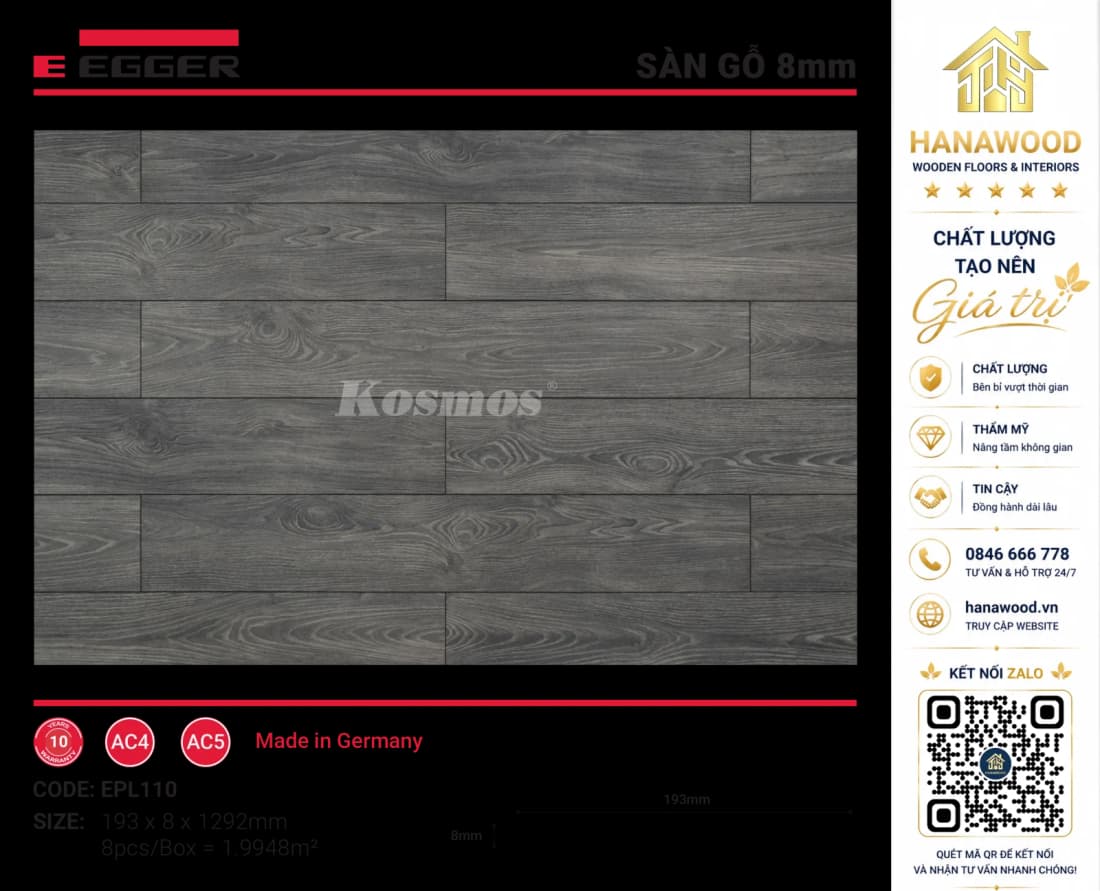The width and height of the screenshot is (1100, 891).
Task: Click "QUÉT MÃ QR ĐỂ KẾT NỐI" text
Action: [x=995, y=854]
